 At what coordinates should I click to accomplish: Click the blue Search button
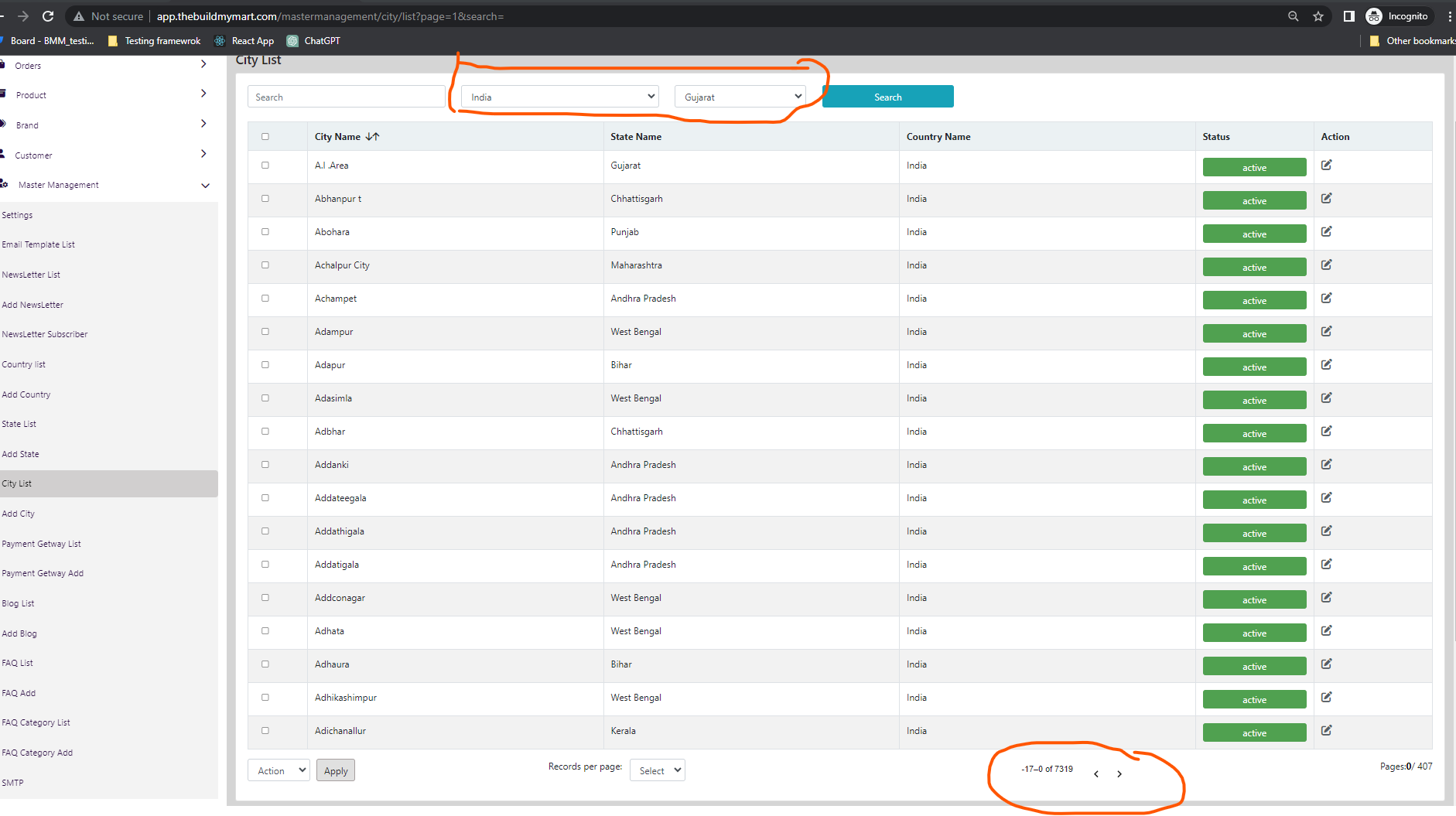click(x=887, y=97)
